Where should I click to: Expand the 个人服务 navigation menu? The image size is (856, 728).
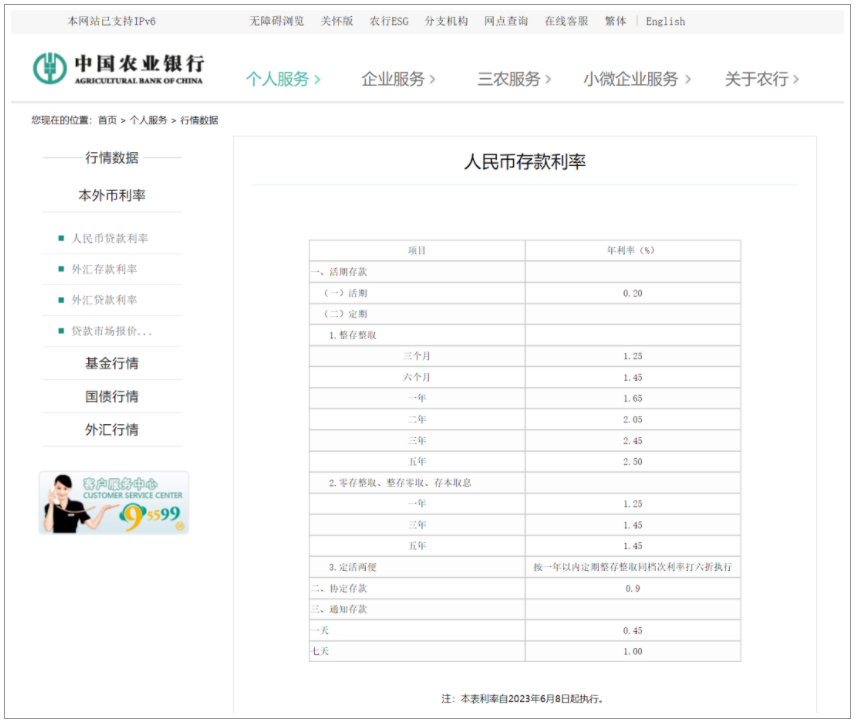[x=283, y=77]
